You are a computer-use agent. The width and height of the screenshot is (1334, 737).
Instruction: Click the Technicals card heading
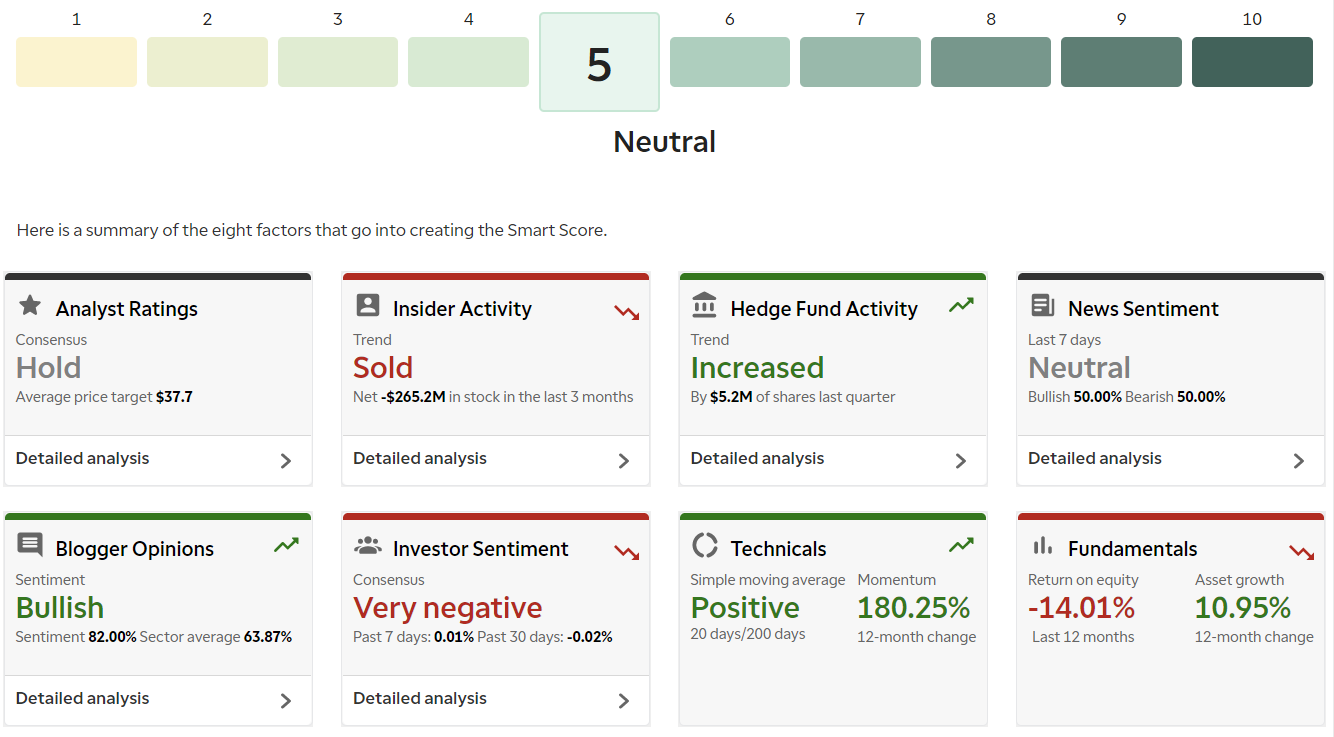click(778, 549)
